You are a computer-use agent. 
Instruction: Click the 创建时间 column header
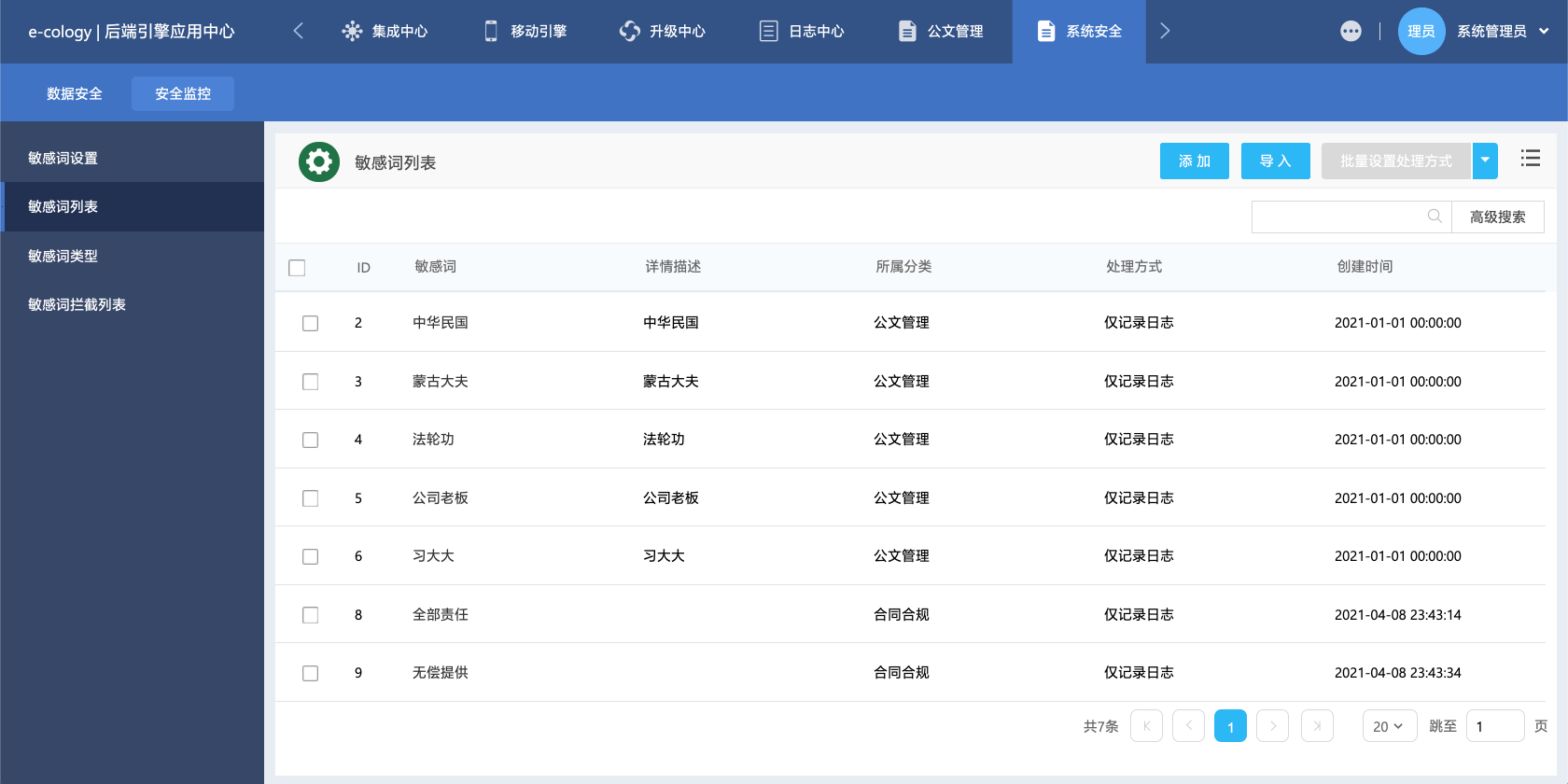click(x=1365, y=267)
